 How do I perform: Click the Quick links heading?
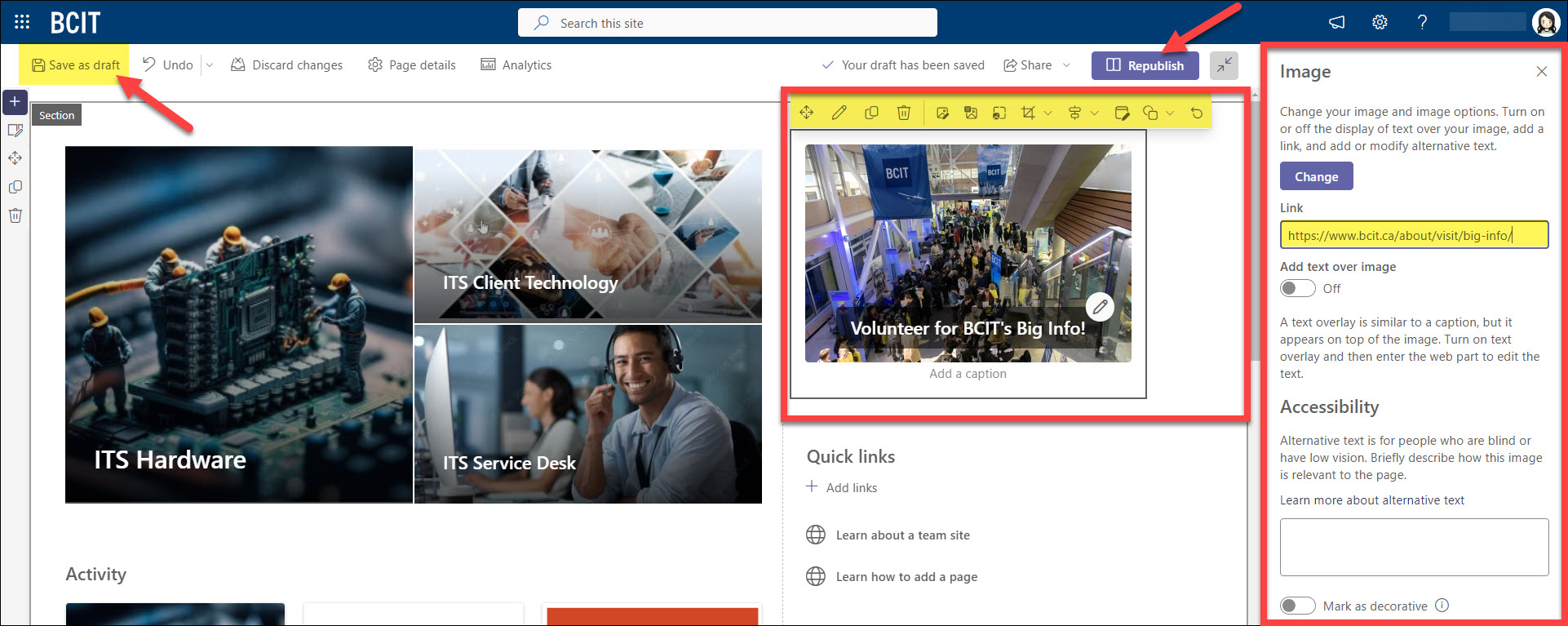coord(851,457)
